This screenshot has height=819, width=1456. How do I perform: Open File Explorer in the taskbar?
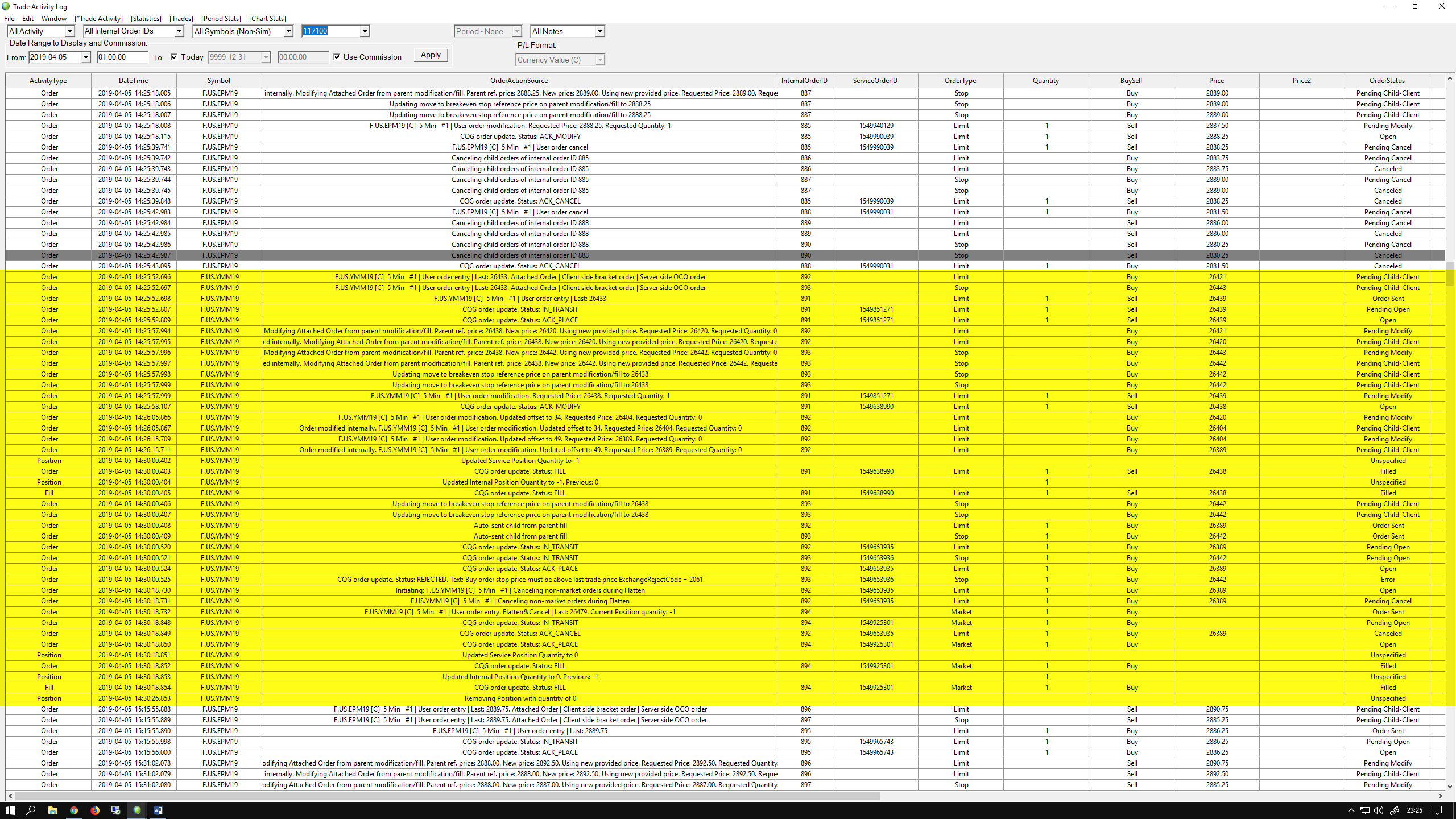coord(52,810)
